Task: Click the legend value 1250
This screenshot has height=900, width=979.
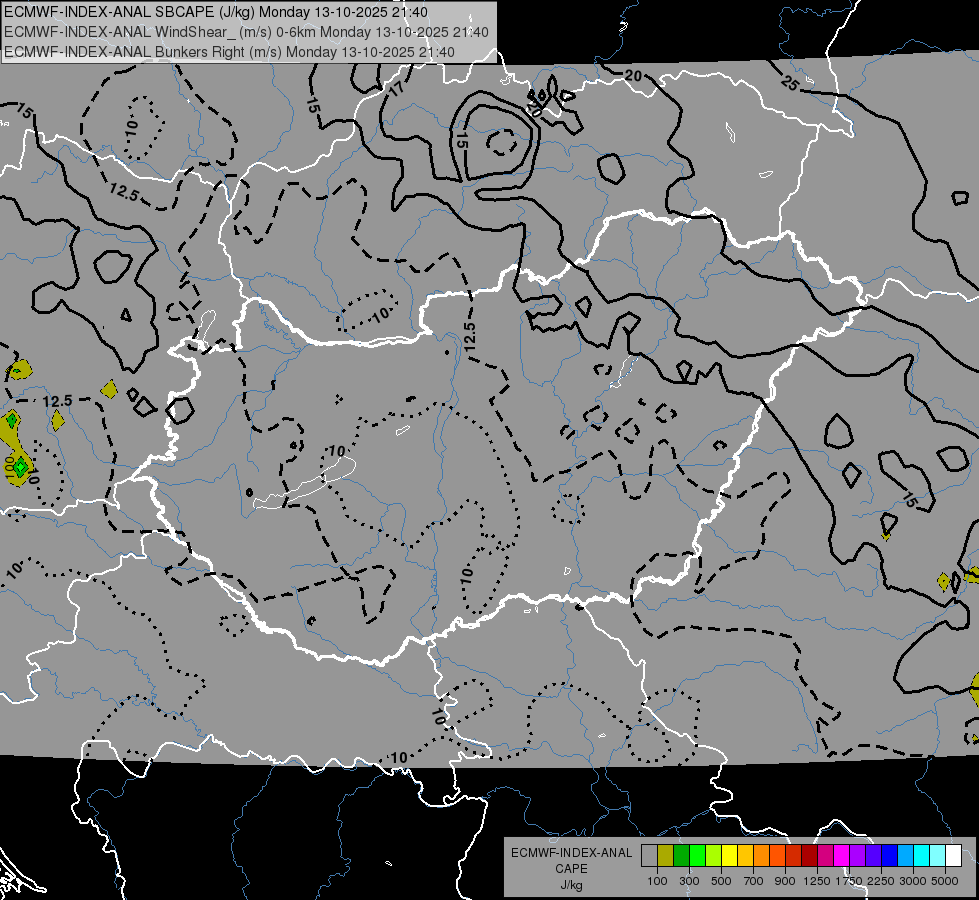Action: tap(817, 881)
